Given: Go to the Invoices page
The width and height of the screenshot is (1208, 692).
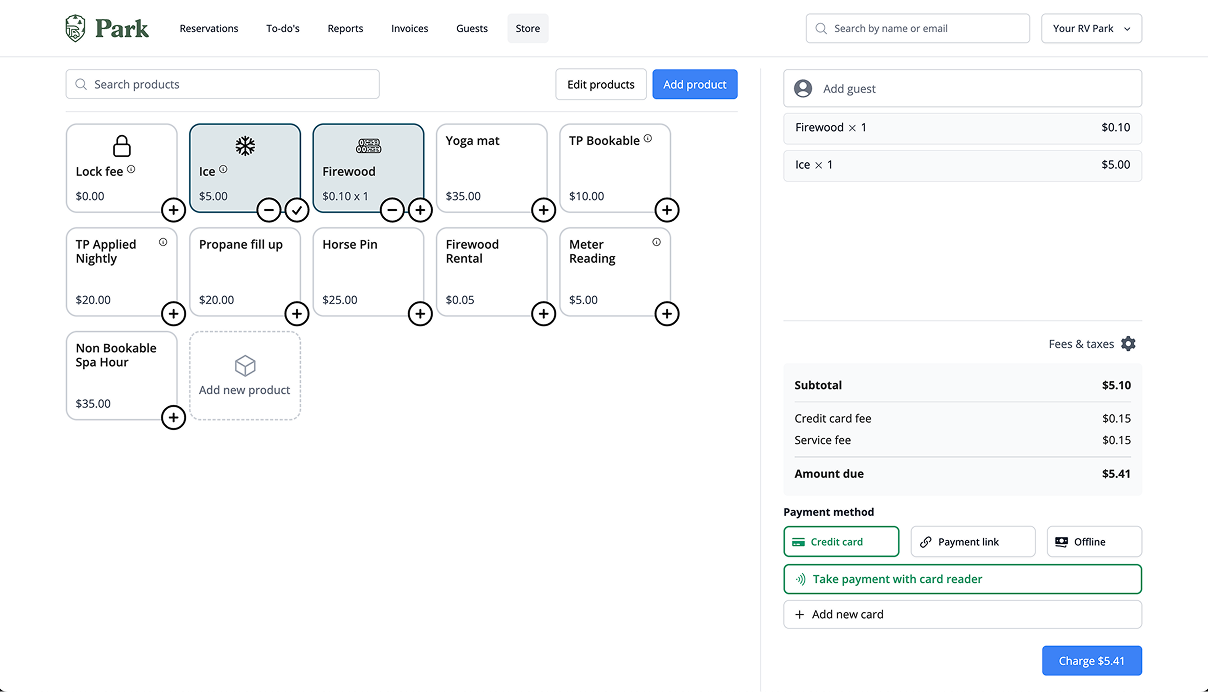Looking at the screenshot, I should click(410, 29).
